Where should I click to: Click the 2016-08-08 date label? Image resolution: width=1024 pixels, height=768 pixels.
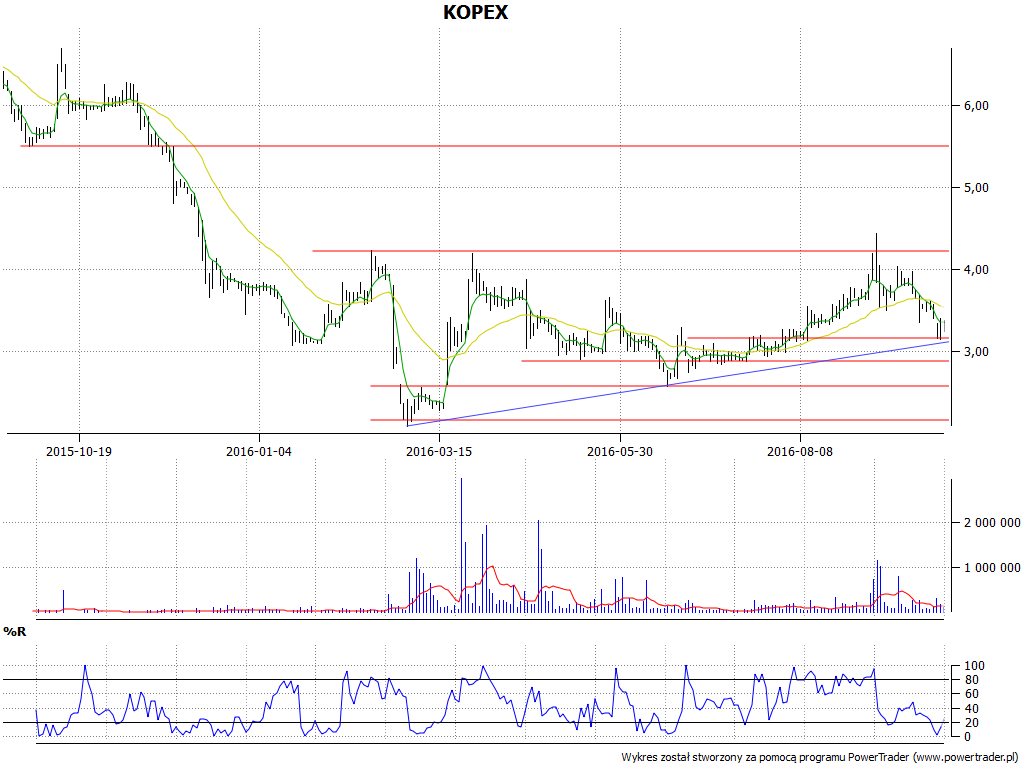coord(800,451)
